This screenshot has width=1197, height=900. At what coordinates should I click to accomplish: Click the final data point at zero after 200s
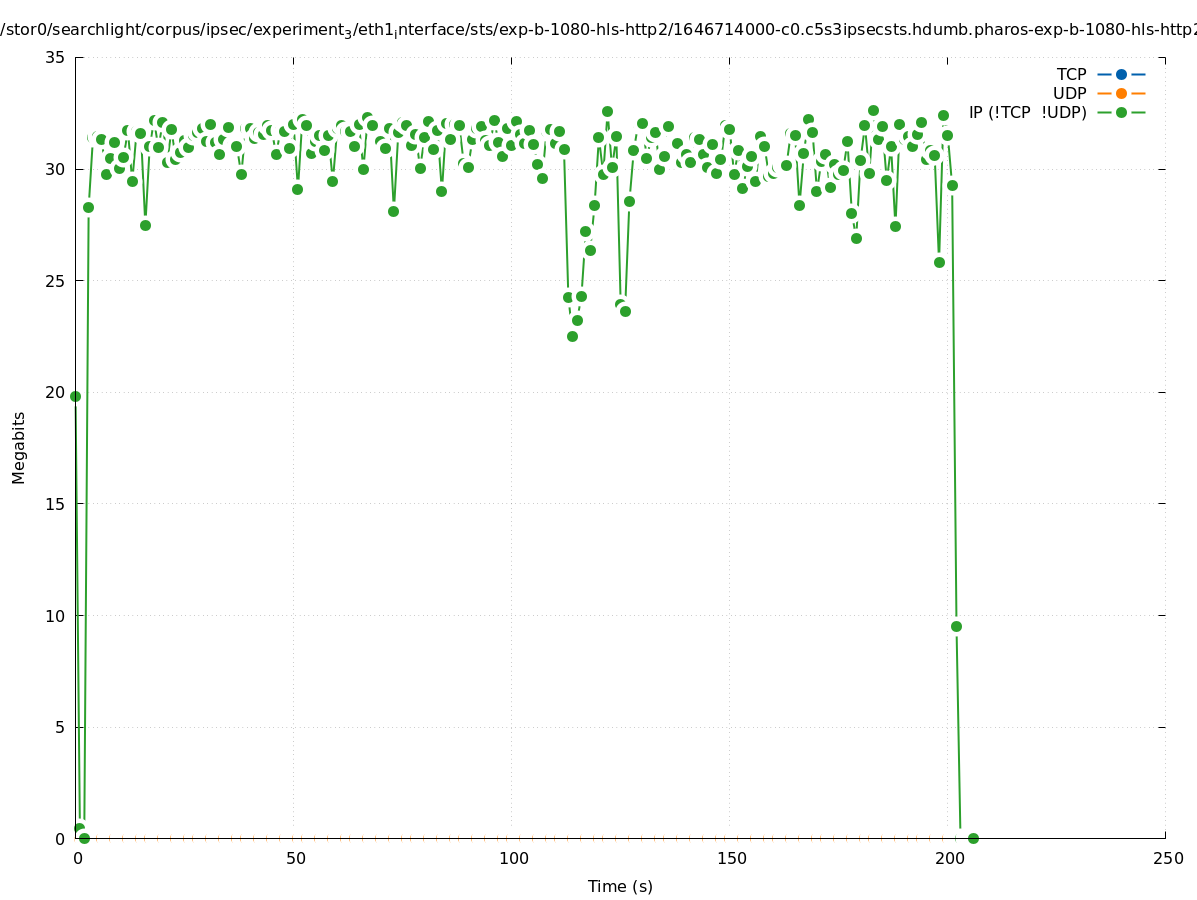click(973, 838)
